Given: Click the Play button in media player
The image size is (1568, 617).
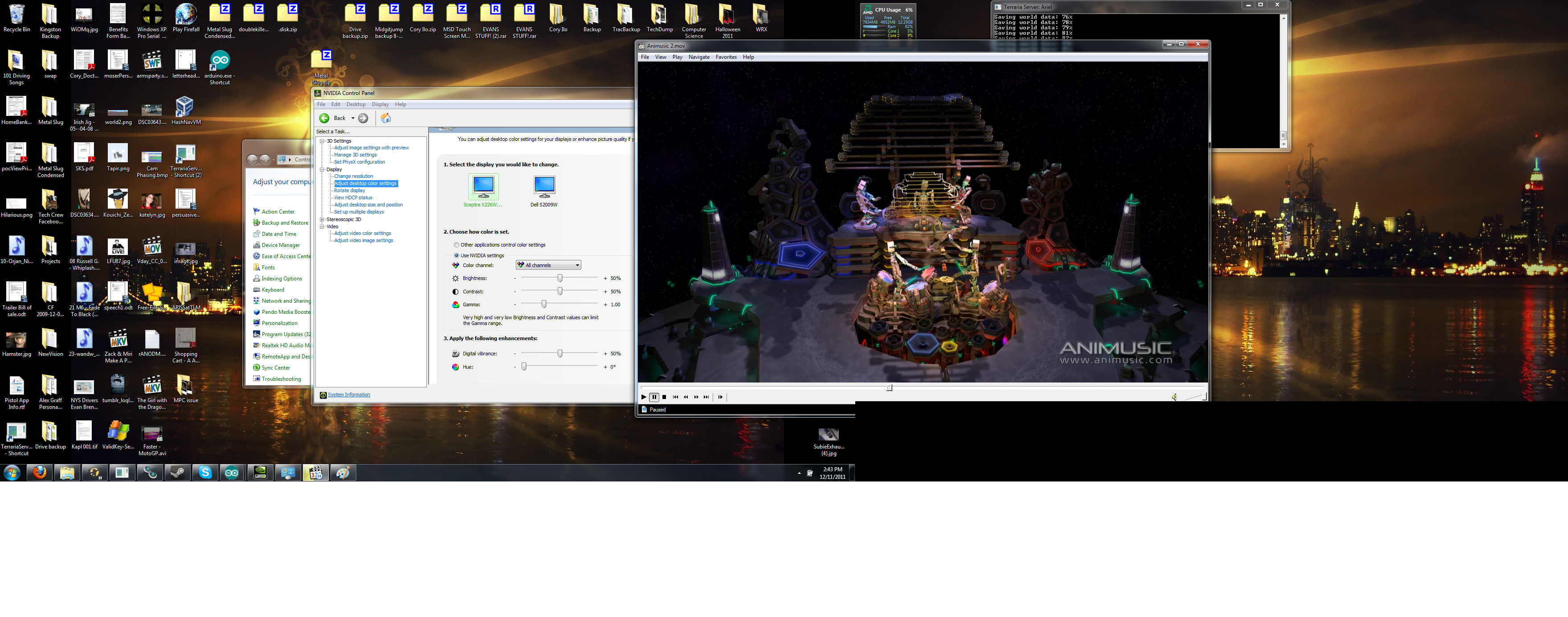Looking at the screenshot, I should [643, 397].
